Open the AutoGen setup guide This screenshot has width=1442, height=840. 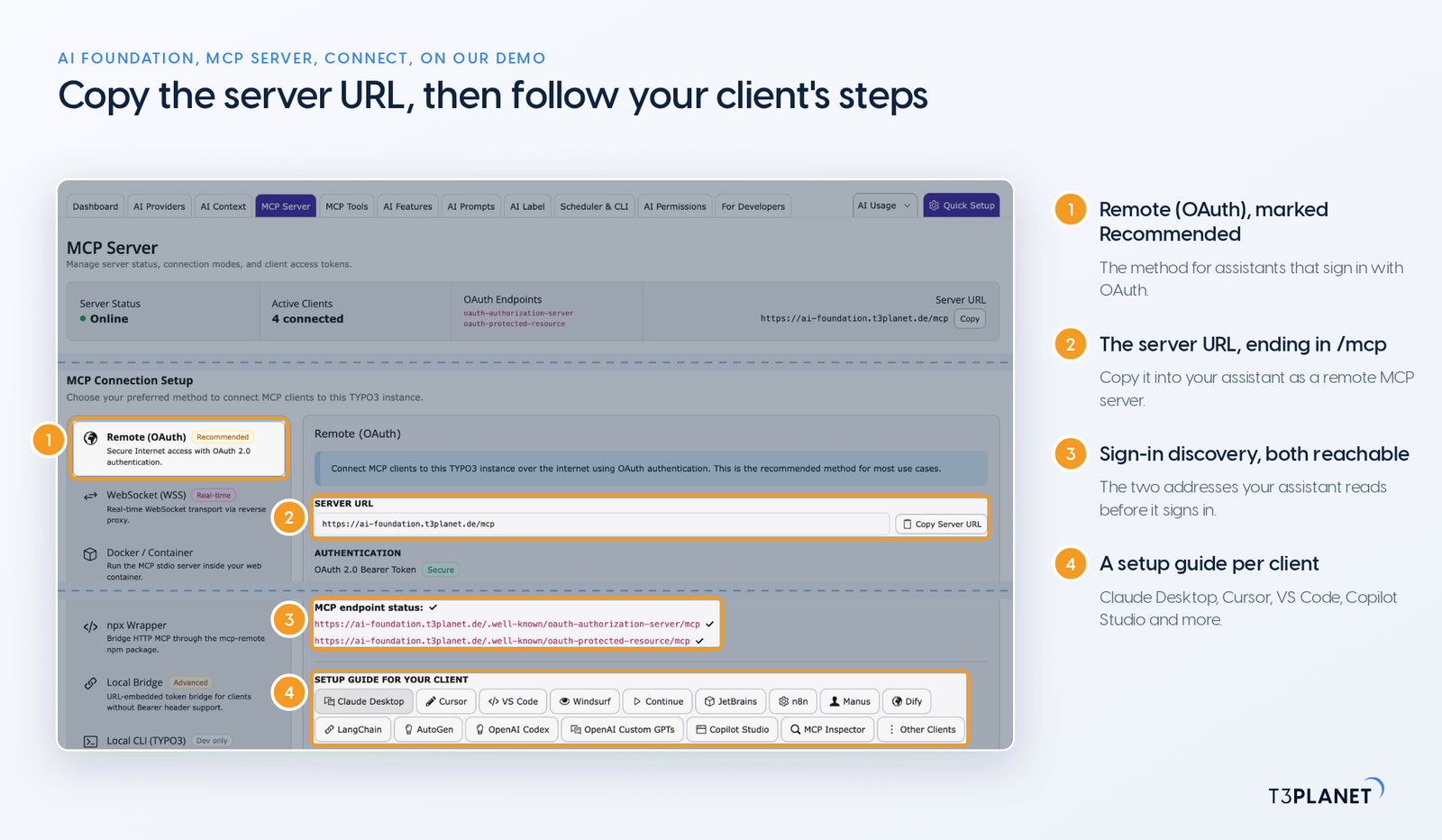pos(428,729)
